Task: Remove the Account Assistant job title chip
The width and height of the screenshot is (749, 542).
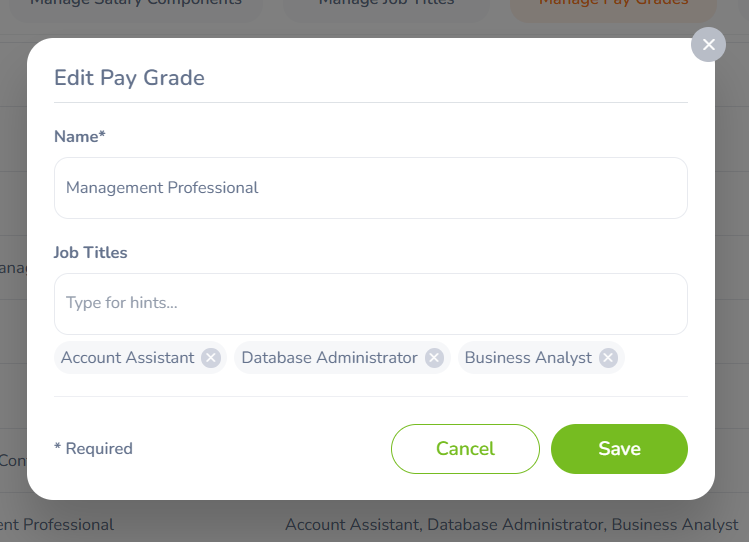Action: coord(211,358)
